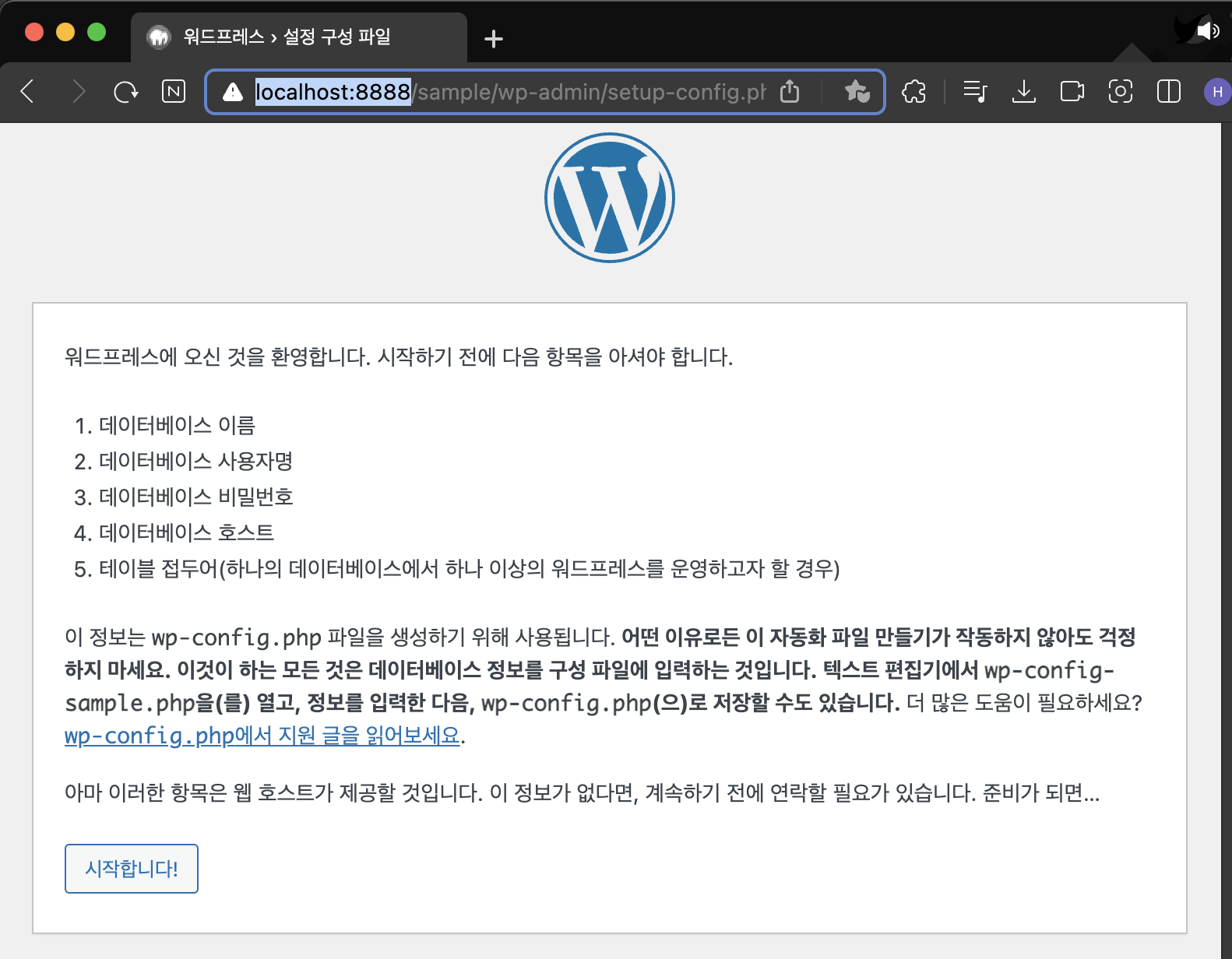Open the downloads icon

pyautogui.click(x=1023, y=92)
